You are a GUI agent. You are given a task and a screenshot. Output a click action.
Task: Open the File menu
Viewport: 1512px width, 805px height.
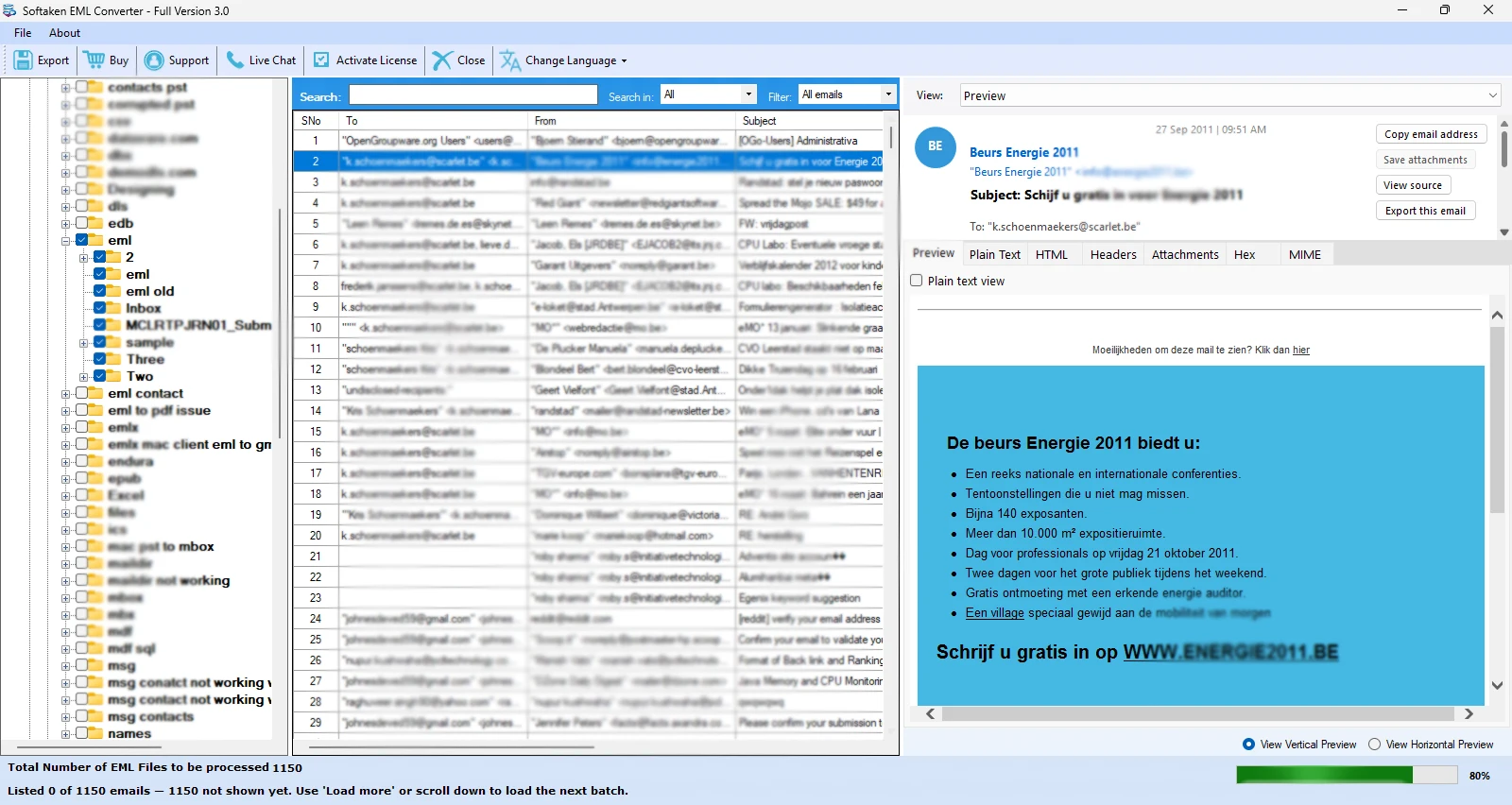[x=23, y=33]
